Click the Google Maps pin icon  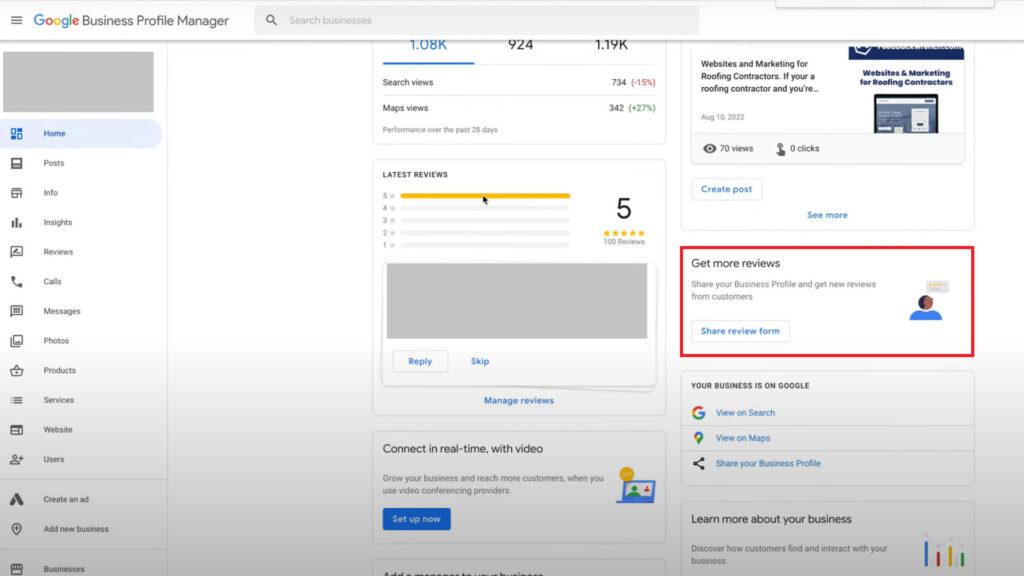(x=699, y=438)
